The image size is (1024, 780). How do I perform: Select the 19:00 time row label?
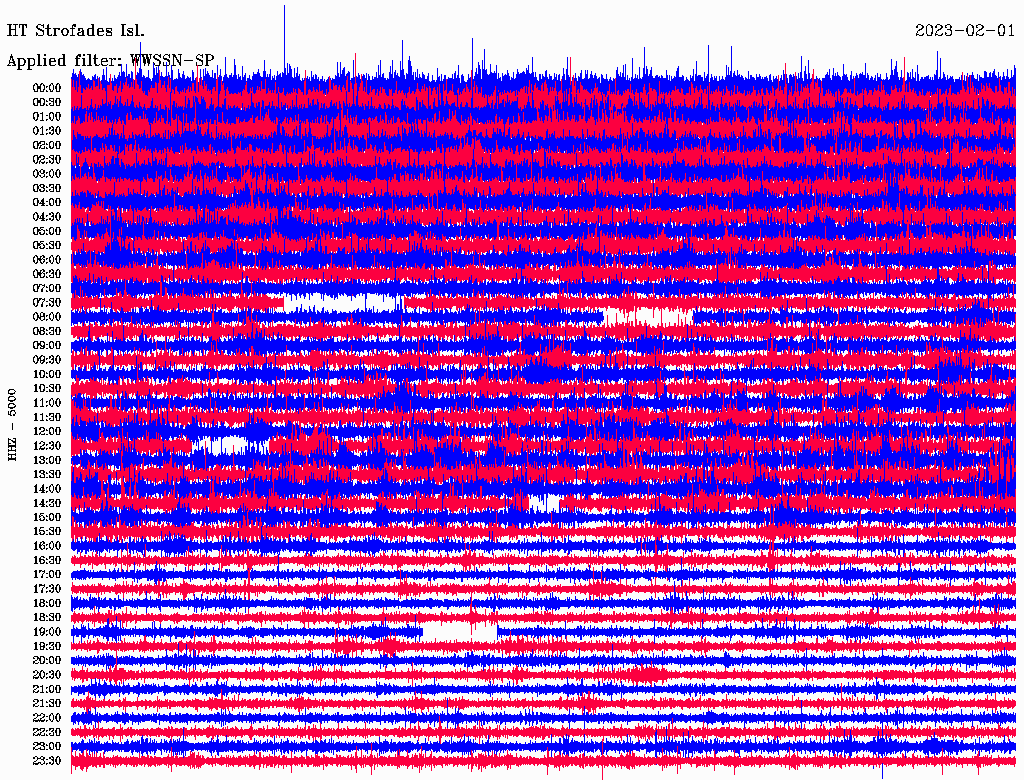(47, 631)
